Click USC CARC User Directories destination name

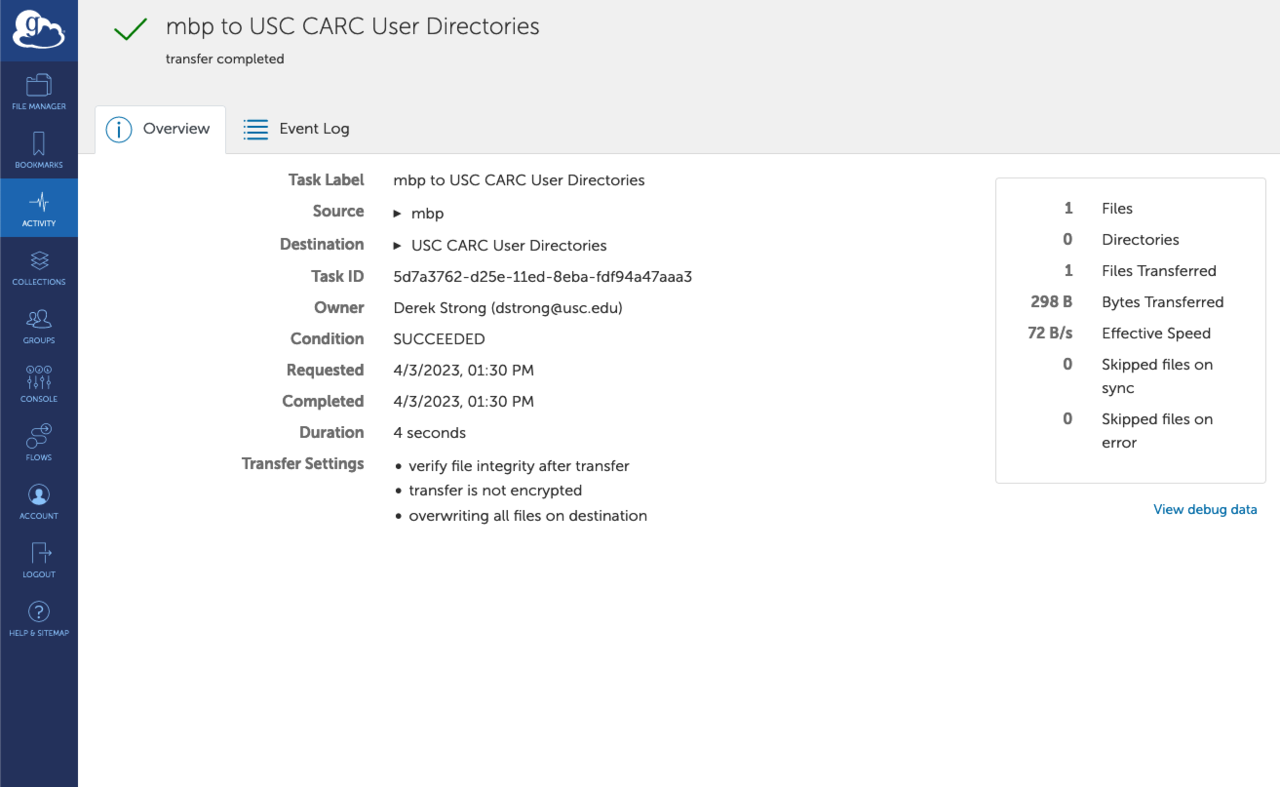tap(509, 246)
